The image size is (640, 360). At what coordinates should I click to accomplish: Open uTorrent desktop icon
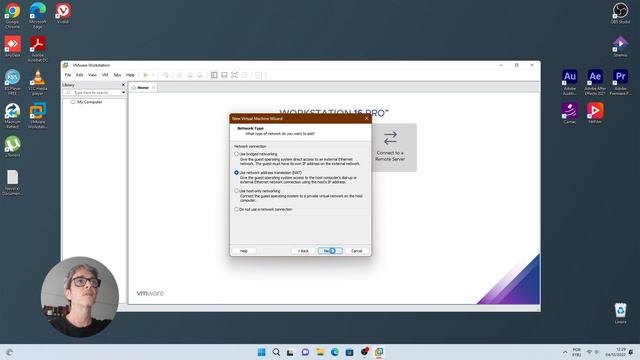(12, 147)
